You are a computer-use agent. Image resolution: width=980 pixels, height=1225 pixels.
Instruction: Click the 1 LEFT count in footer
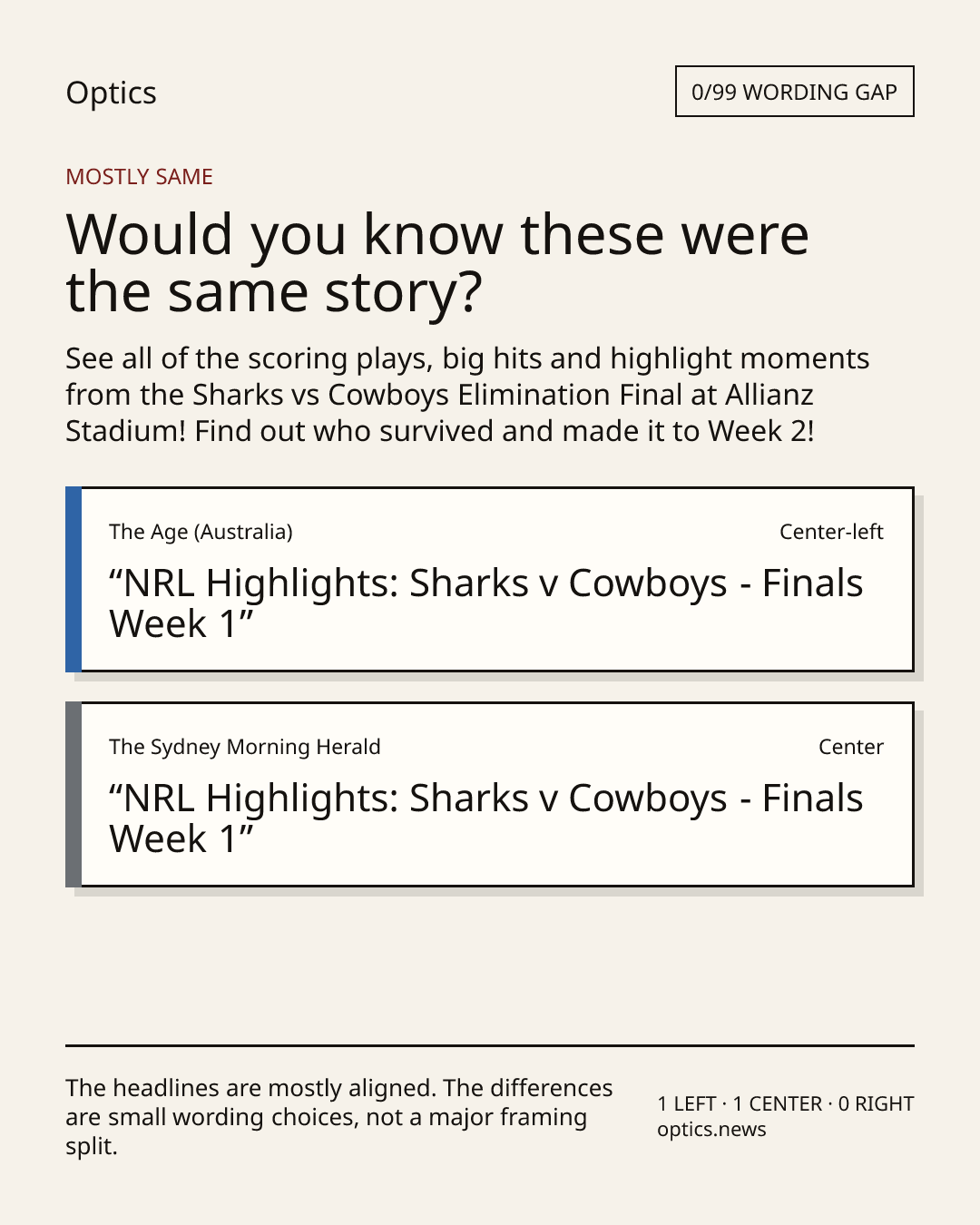click(687, 1104)
